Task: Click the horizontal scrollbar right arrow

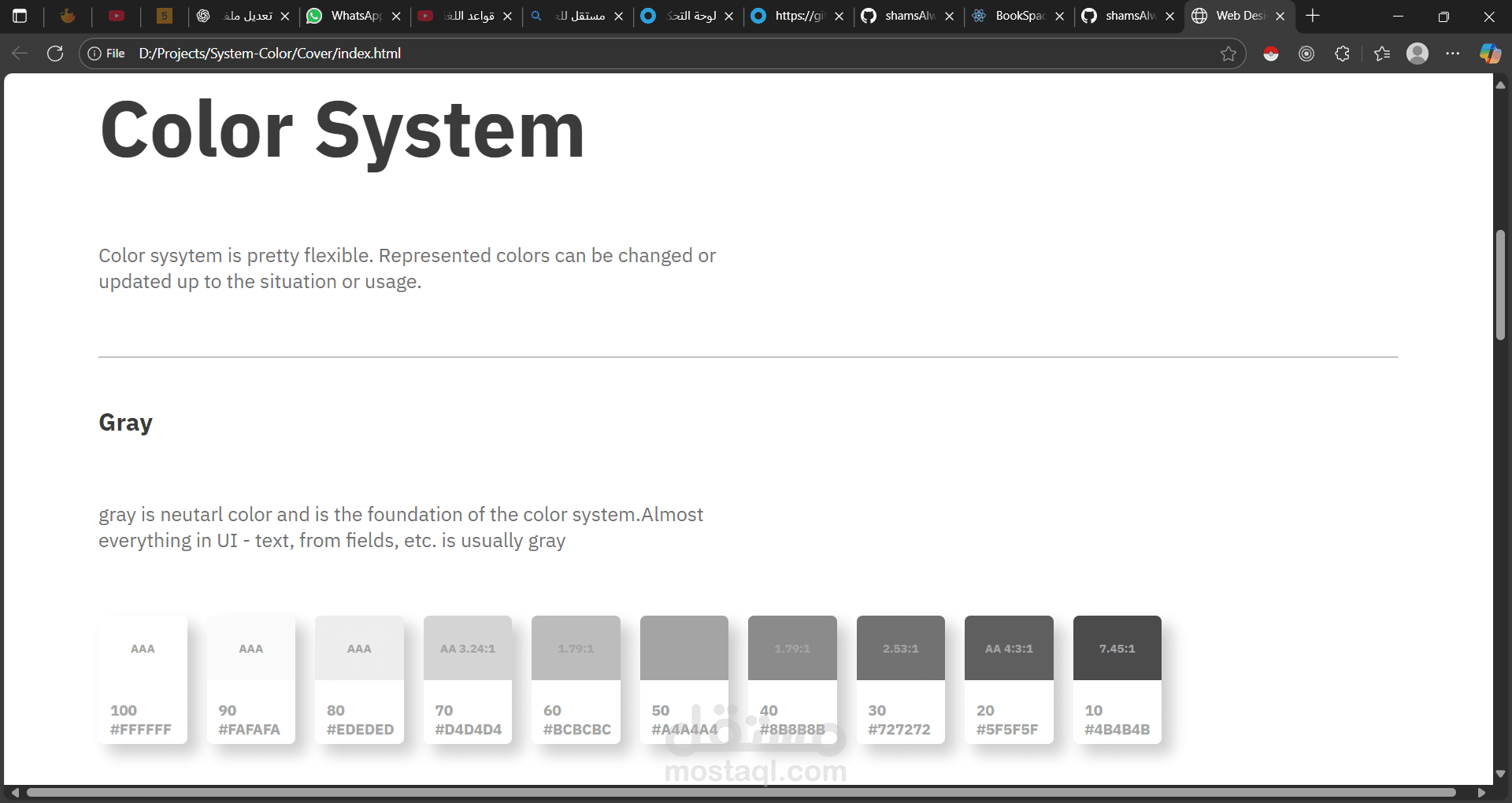Action: 1481,792
